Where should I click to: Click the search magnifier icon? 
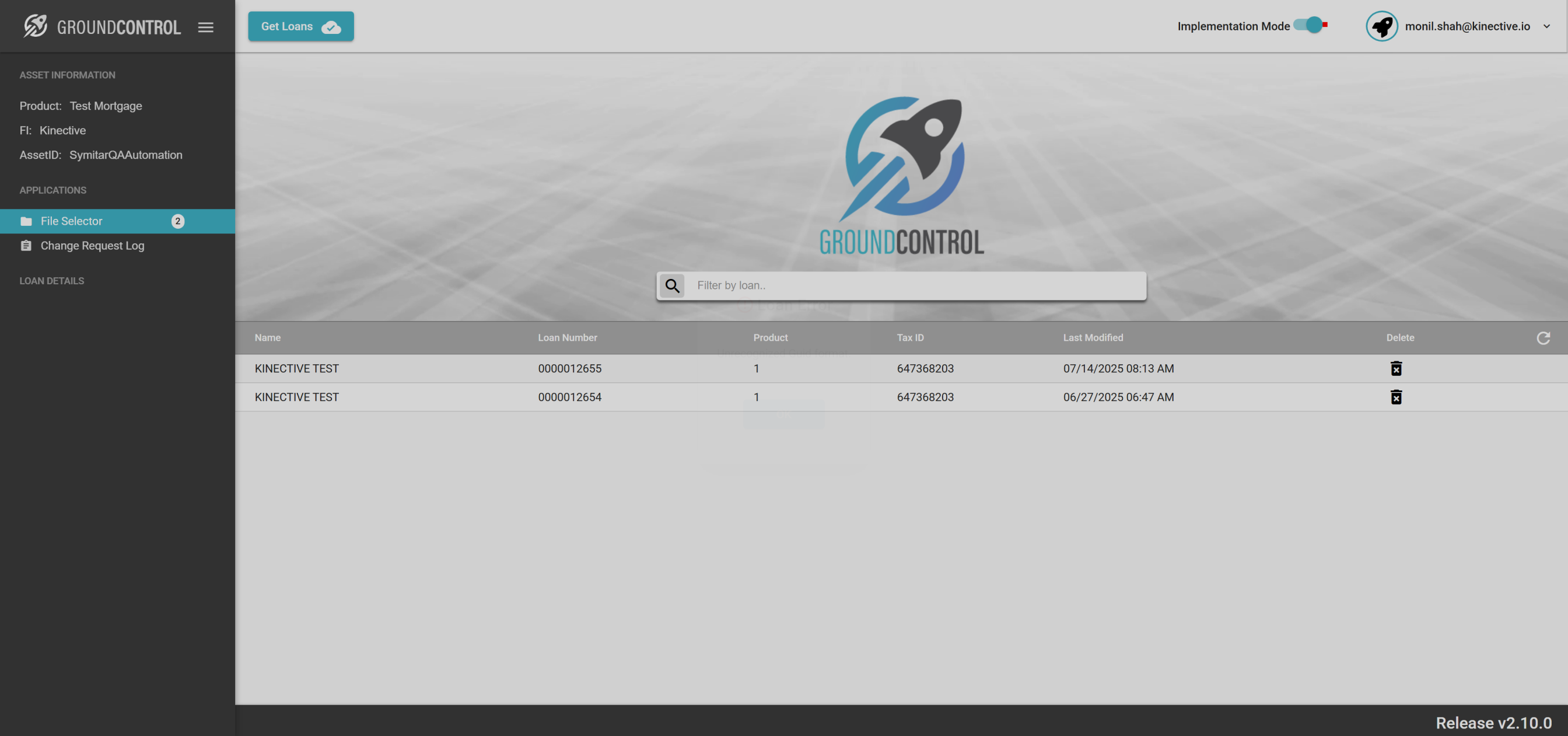coord(672,286)
